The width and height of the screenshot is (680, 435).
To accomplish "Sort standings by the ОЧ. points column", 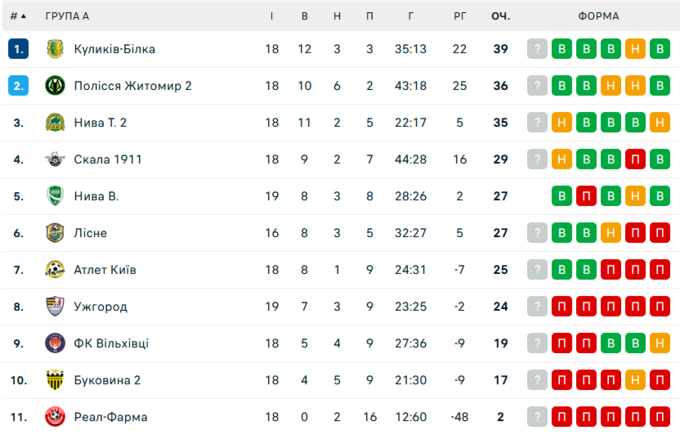I will 500,16.
